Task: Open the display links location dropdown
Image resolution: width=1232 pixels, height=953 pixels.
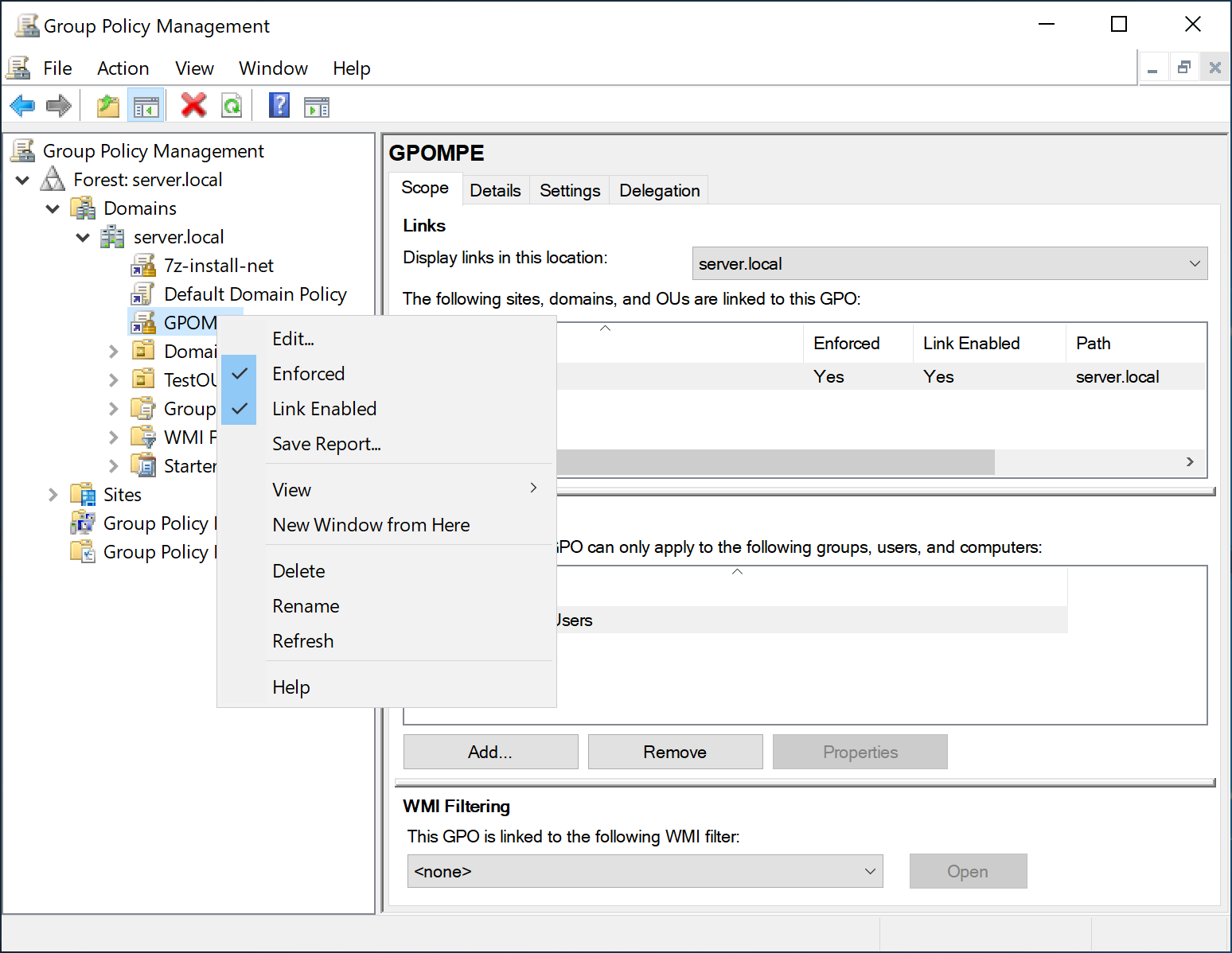Action: click(949, 264)
